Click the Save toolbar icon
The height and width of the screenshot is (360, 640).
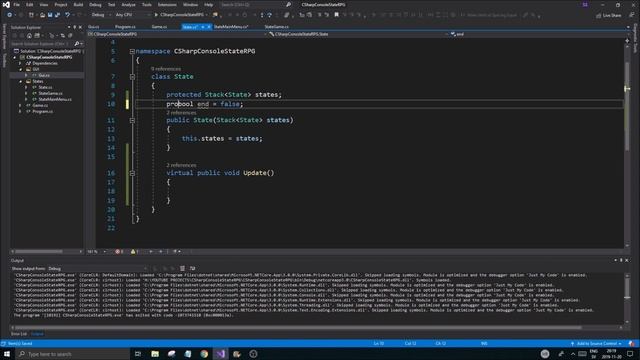coord(50,15)
